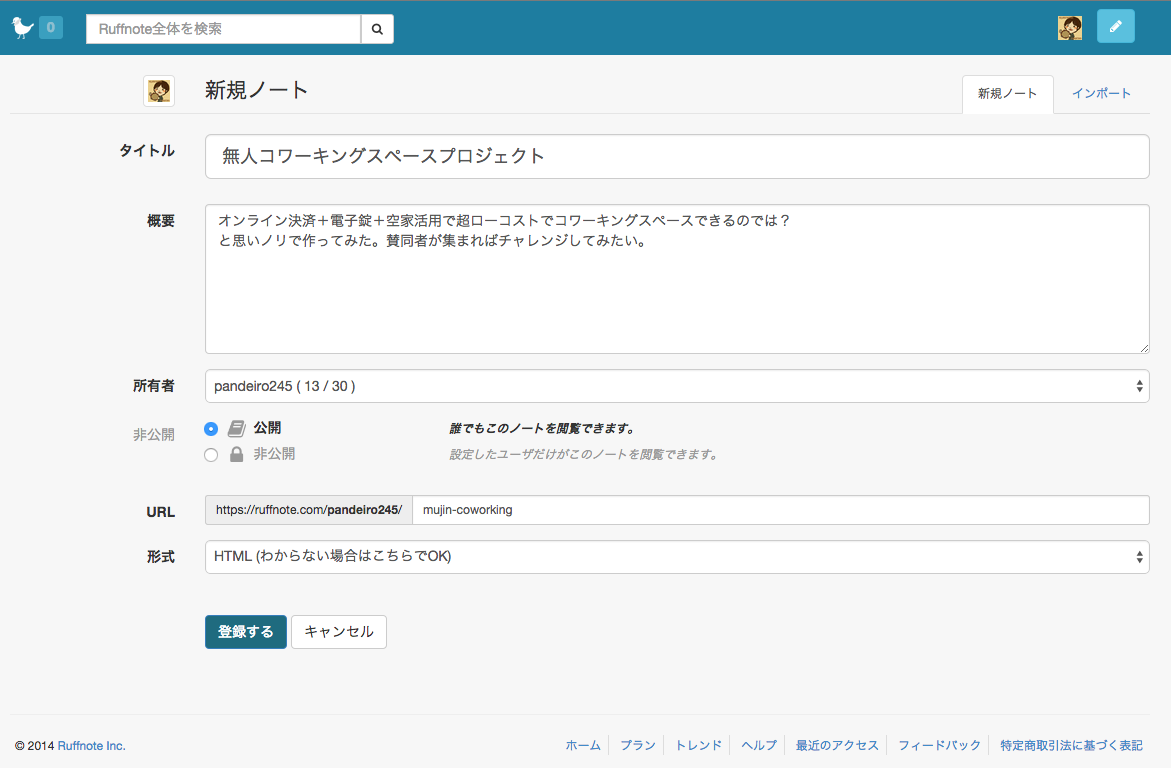Image resolution: width=1171 pixels, height=768 pixels.
Task: Select the 公開 radio button
Action: click(211, 429)
